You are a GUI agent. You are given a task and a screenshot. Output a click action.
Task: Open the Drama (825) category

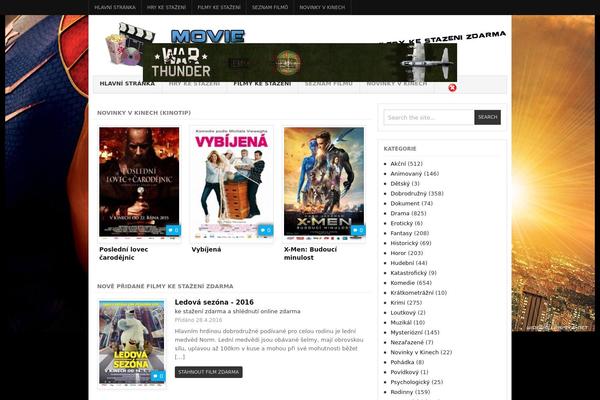click(x=408, y=214)
